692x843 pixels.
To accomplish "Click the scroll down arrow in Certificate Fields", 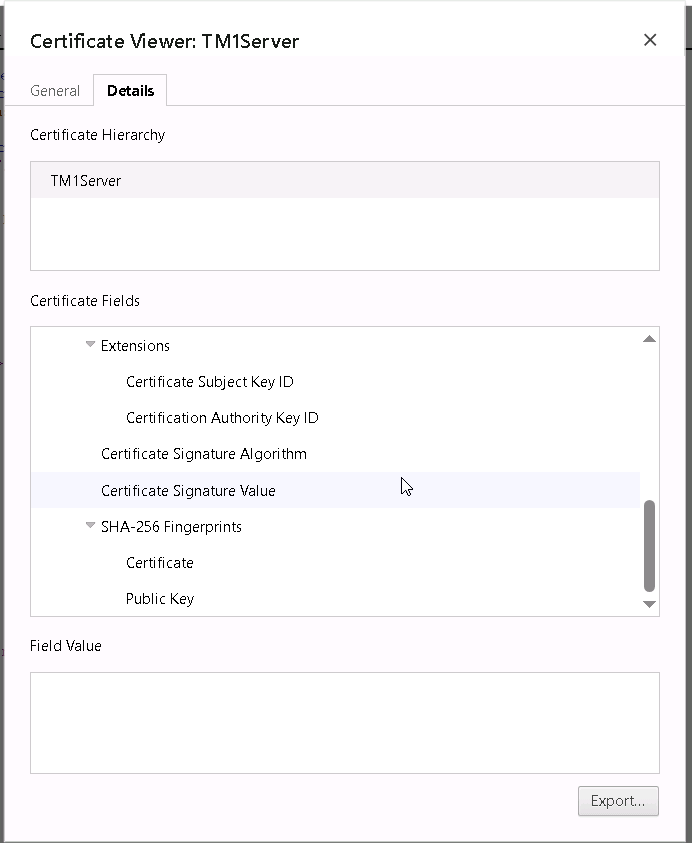I will [649, 604].
